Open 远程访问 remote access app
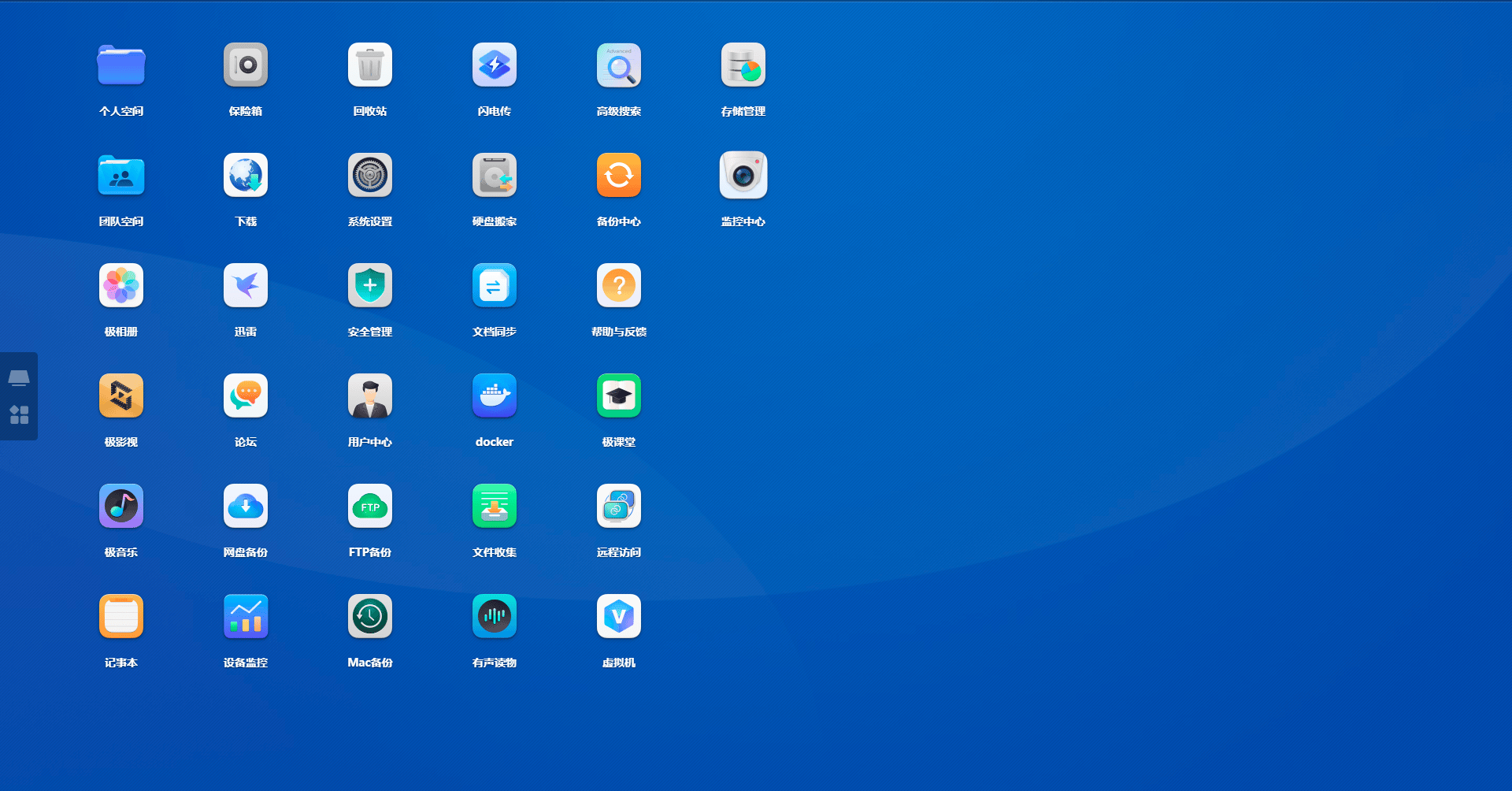Image resolution: width=1512 pixels, height=791 pixels. [619, 506]
